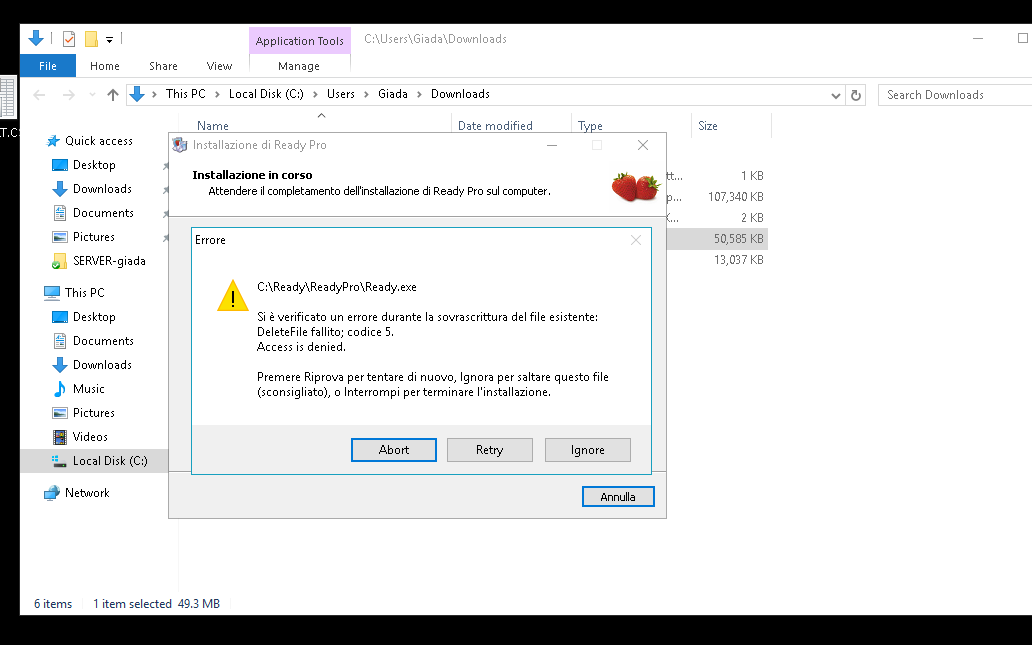Refresh the Downloads folder view
The width and height of the screenshot is (1032, 645).
point(856,95)
